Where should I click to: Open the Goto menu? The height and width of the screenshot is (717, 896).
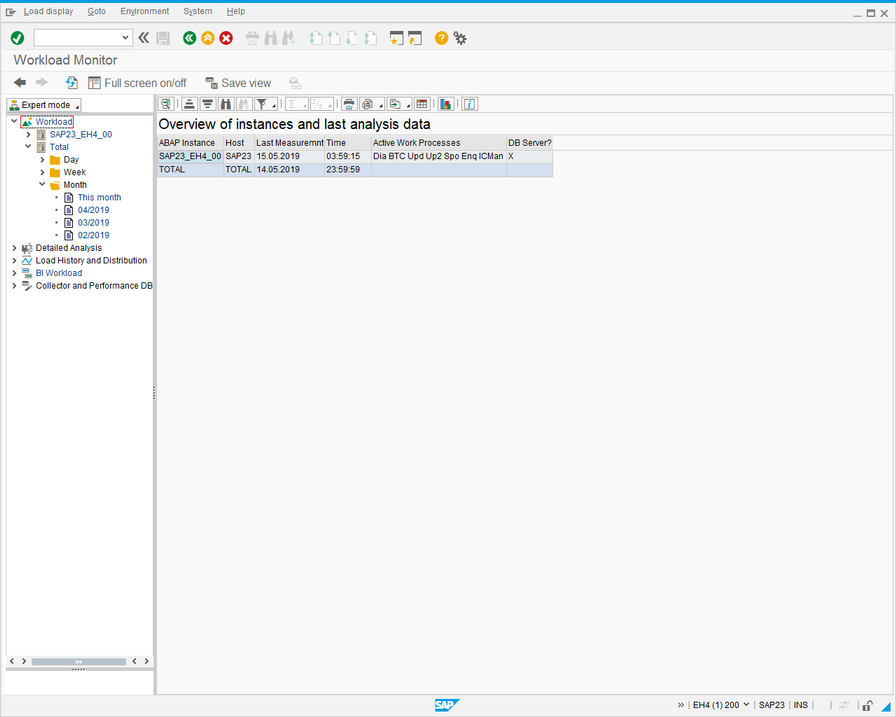(x=96, y=11)
